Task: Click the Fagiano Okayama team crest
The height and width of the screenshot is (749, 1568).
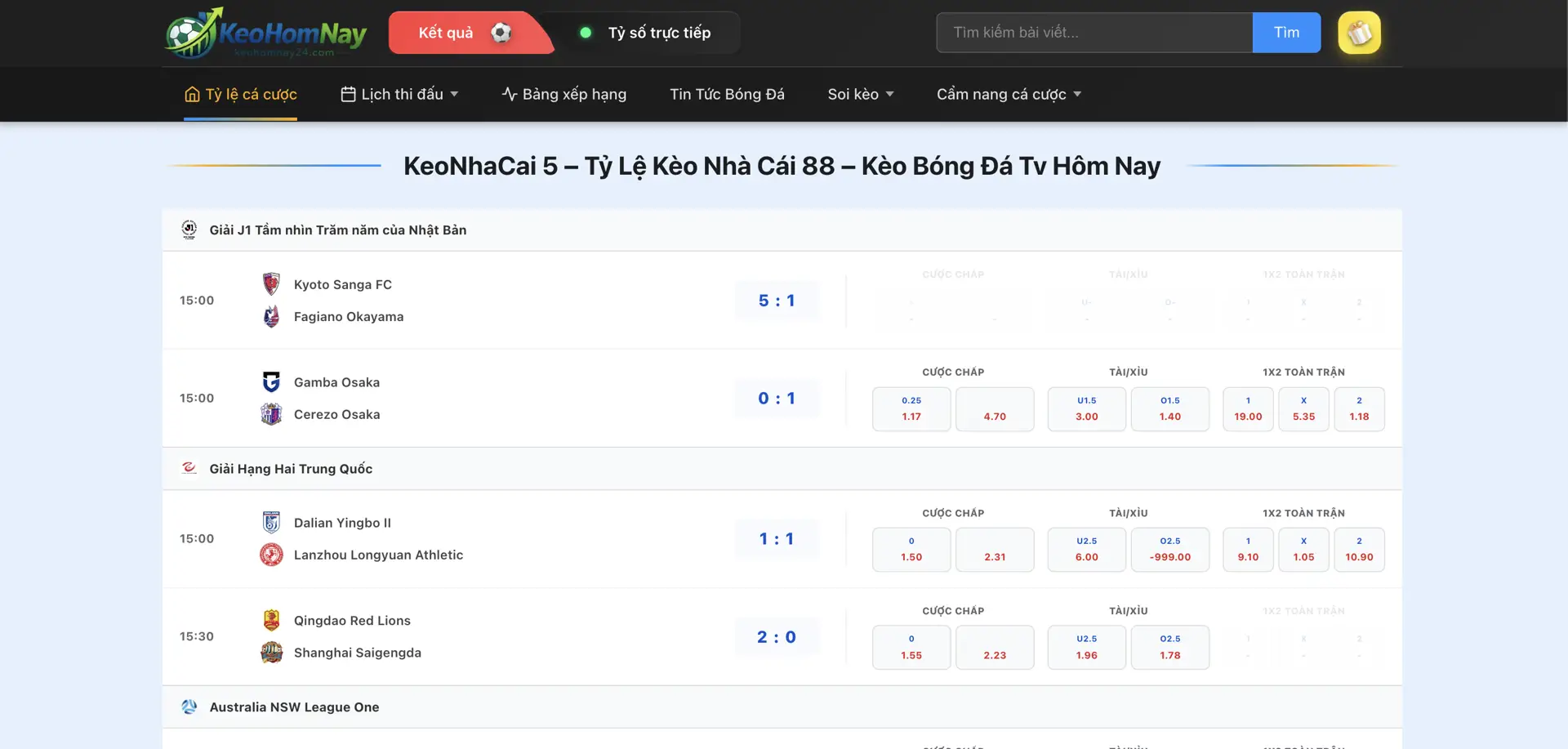Action: click(271, 316)
